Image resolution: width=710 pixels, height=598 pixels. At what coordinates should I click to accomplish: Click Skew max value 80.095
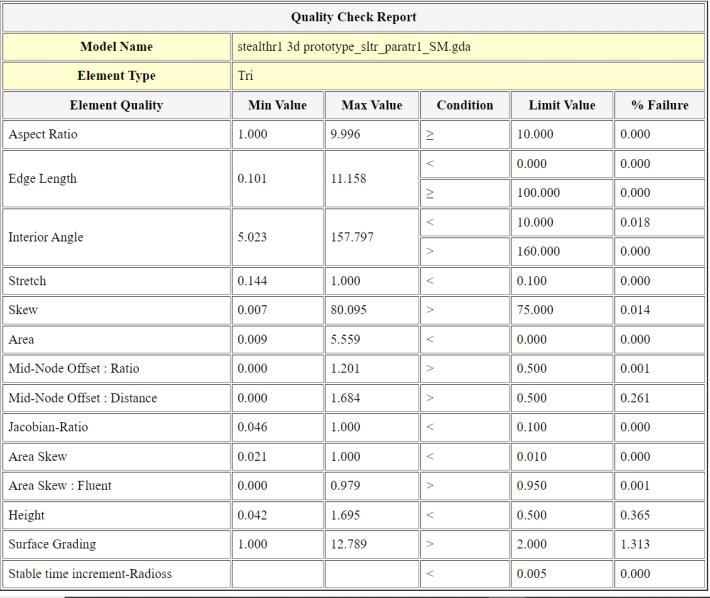pos(349,310)
